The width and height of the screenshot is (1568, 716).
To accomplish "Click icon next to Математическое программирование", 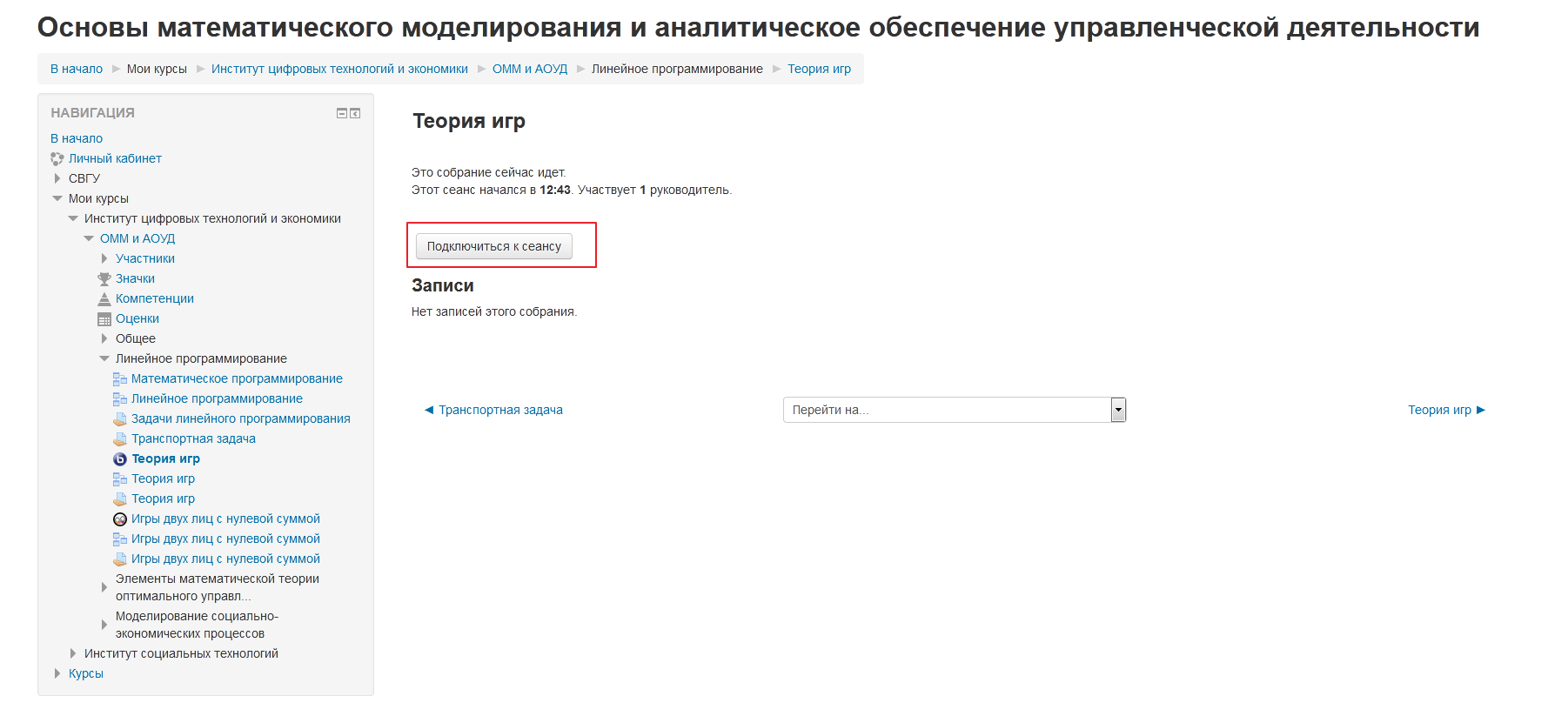I will click(x=120, y=379).
